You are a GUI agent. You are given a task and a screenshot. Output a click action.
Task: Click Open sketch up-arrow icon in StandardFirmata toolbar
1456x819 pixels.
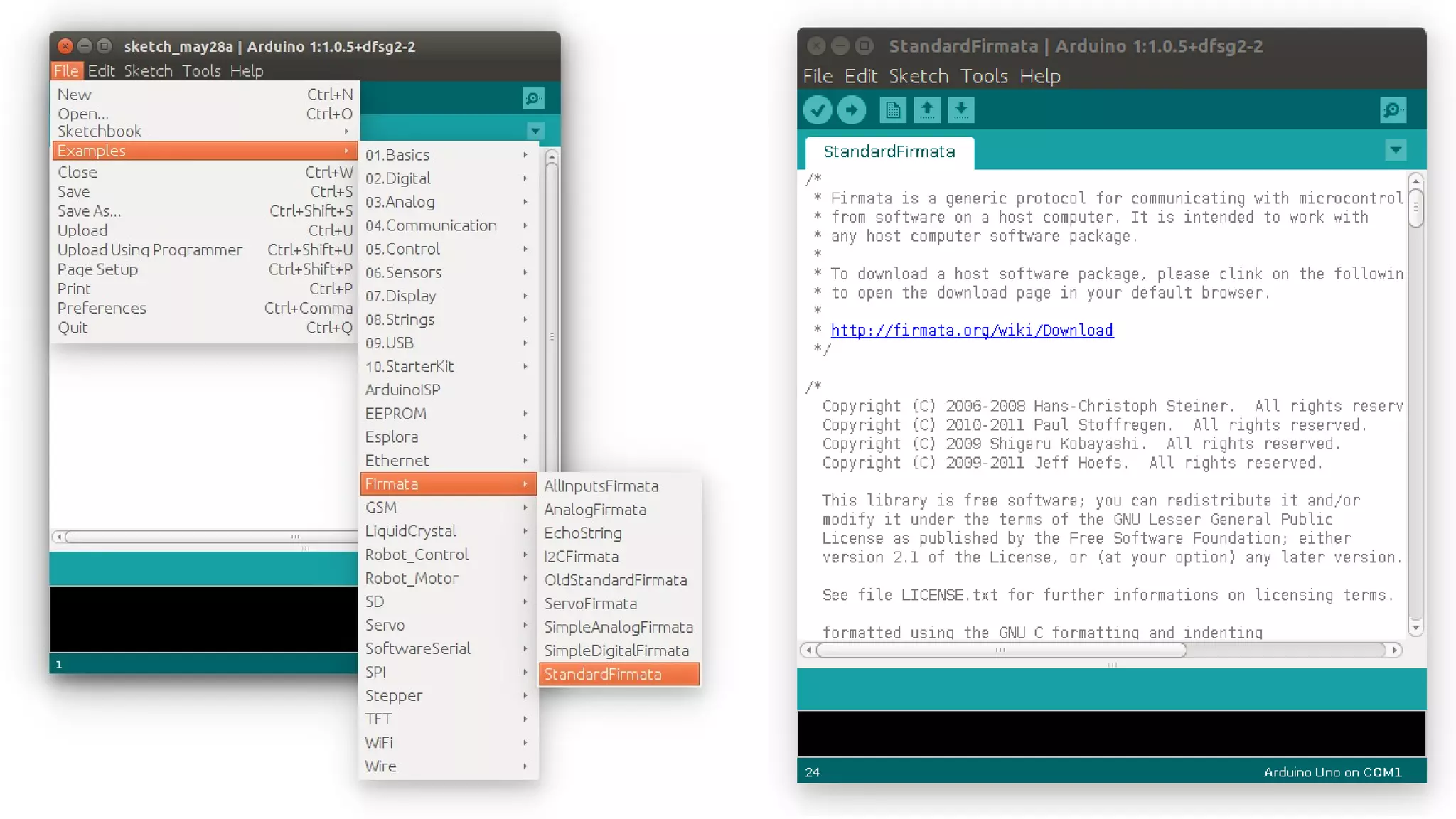coord(927,110)
